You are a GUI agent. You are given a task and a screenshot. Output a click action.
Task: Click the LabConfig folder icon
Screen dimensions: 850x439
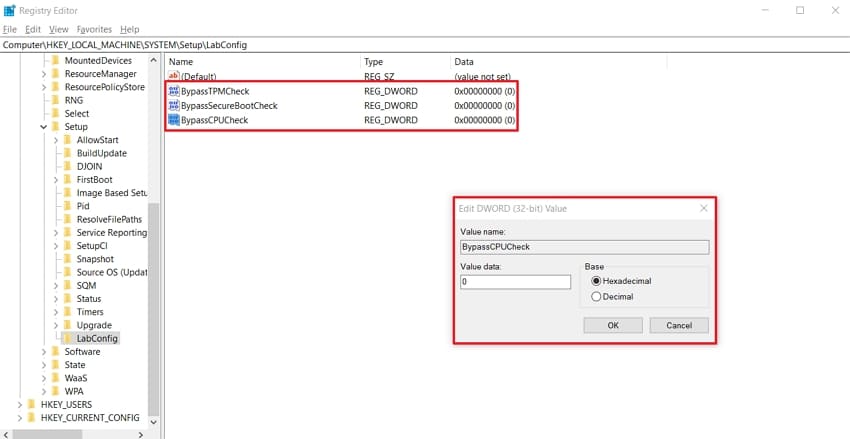tap(67, 339)
